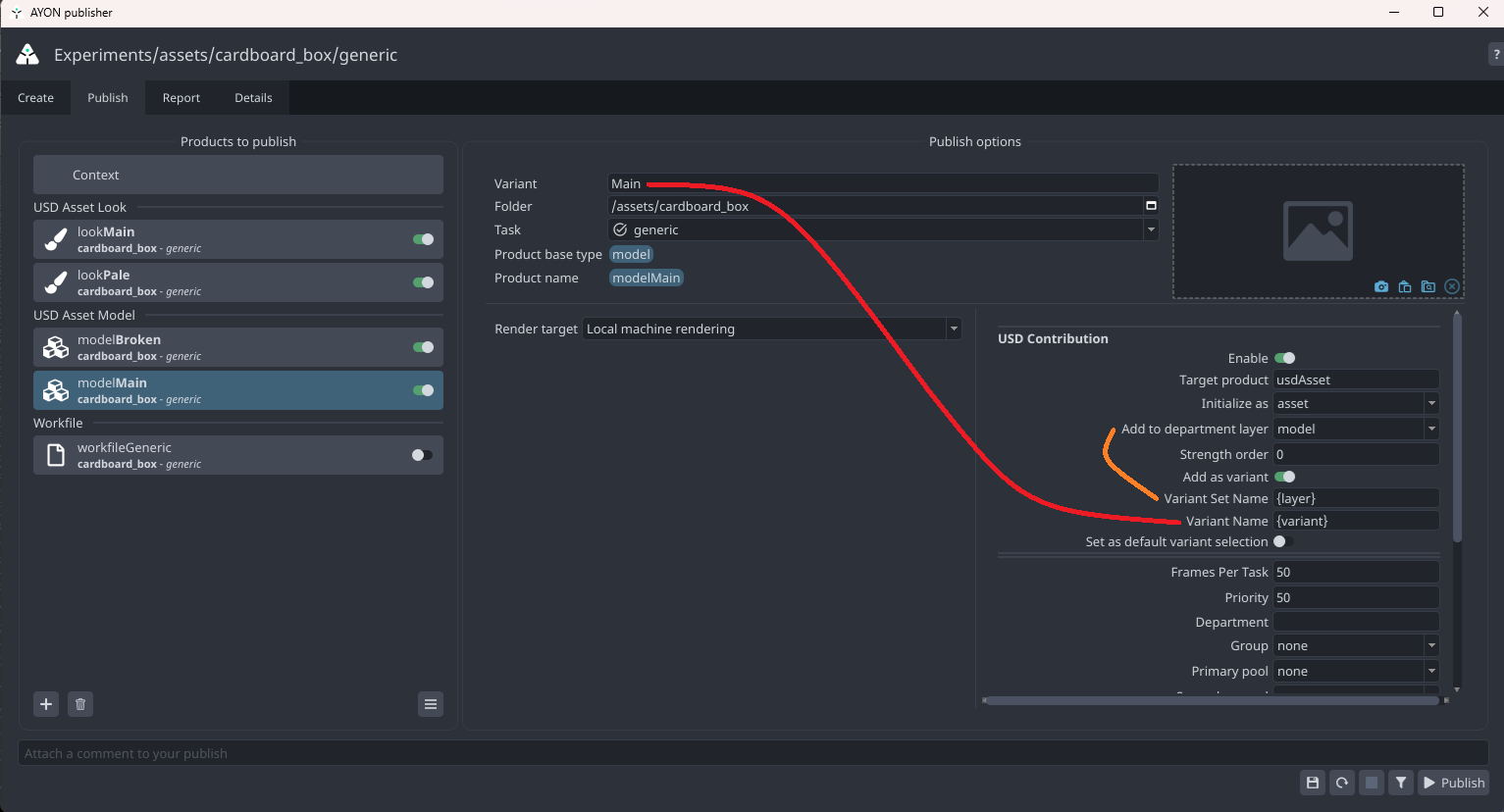Select the Context item in products list
The height and width of the screenshot is (812, 1504).
point(238,175)
